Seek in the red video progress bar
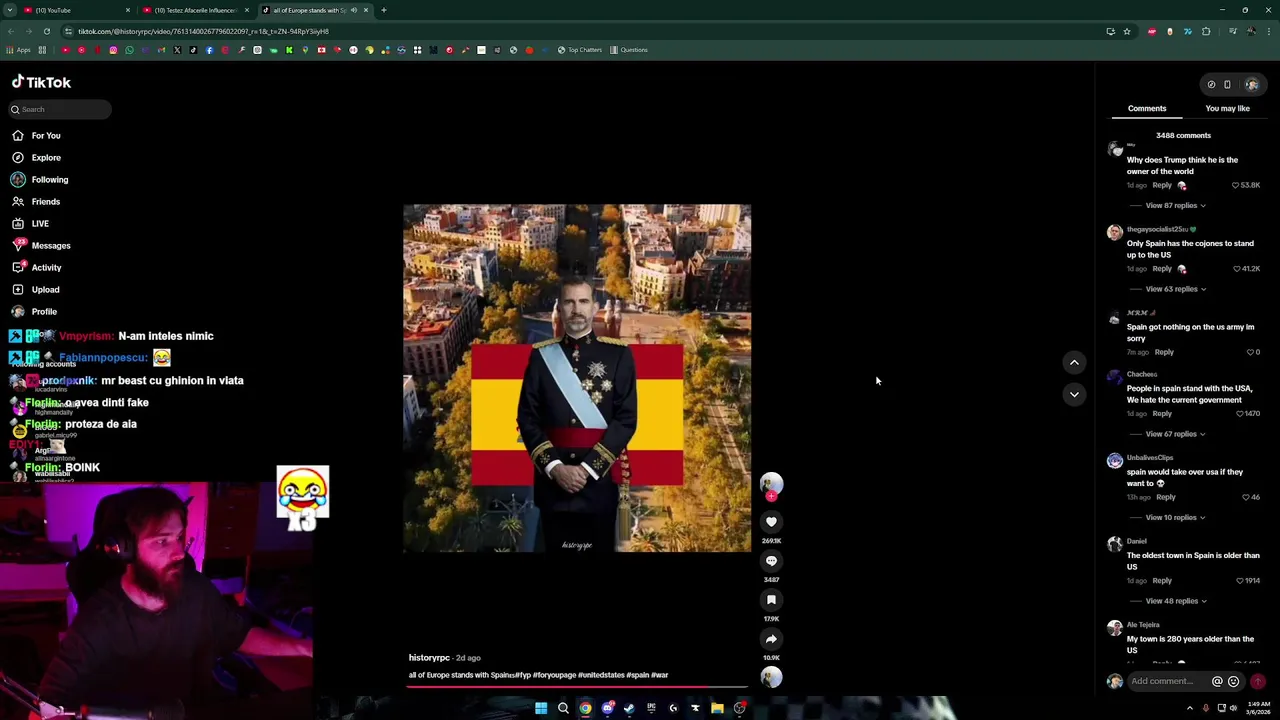1280x720 pixels. coord(577,687)
